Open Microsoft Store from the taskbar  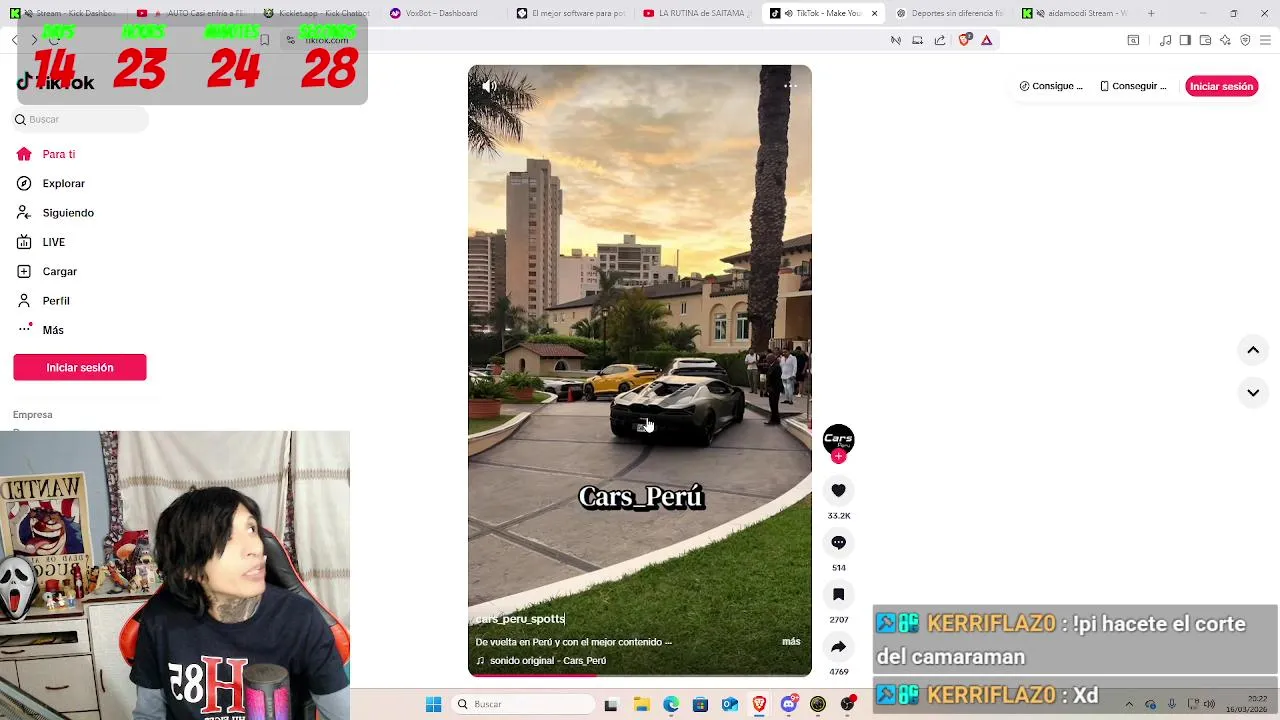pyautogui.click(x=700, y=704)
